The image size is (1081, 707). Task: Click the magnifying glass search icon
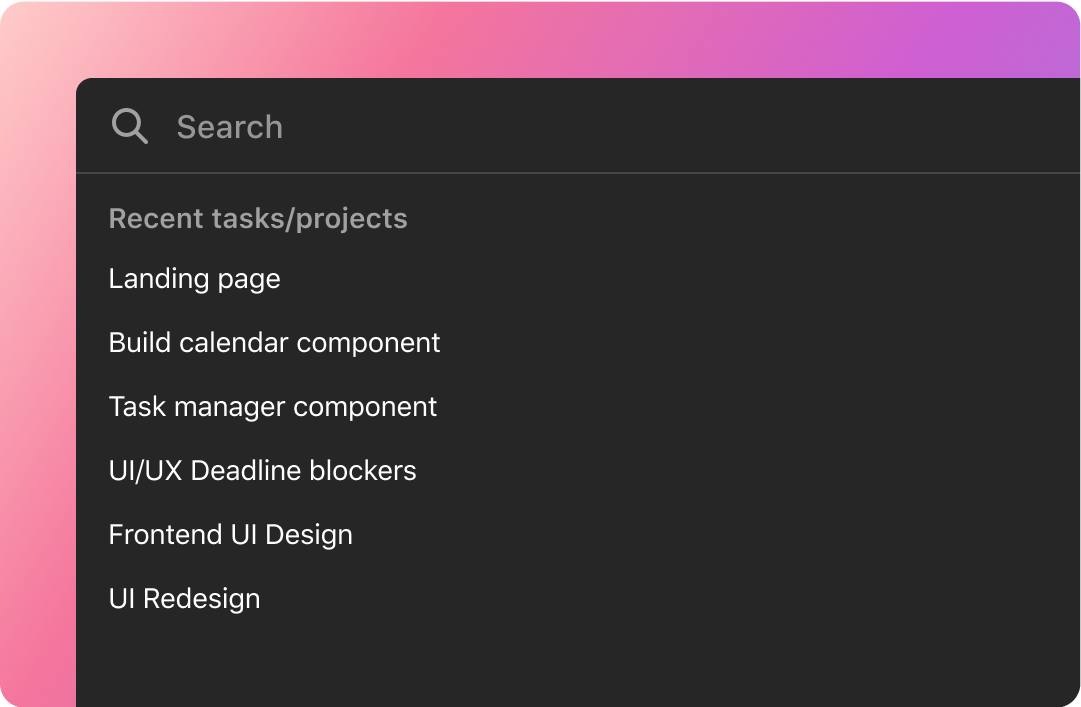coord(130,126)
